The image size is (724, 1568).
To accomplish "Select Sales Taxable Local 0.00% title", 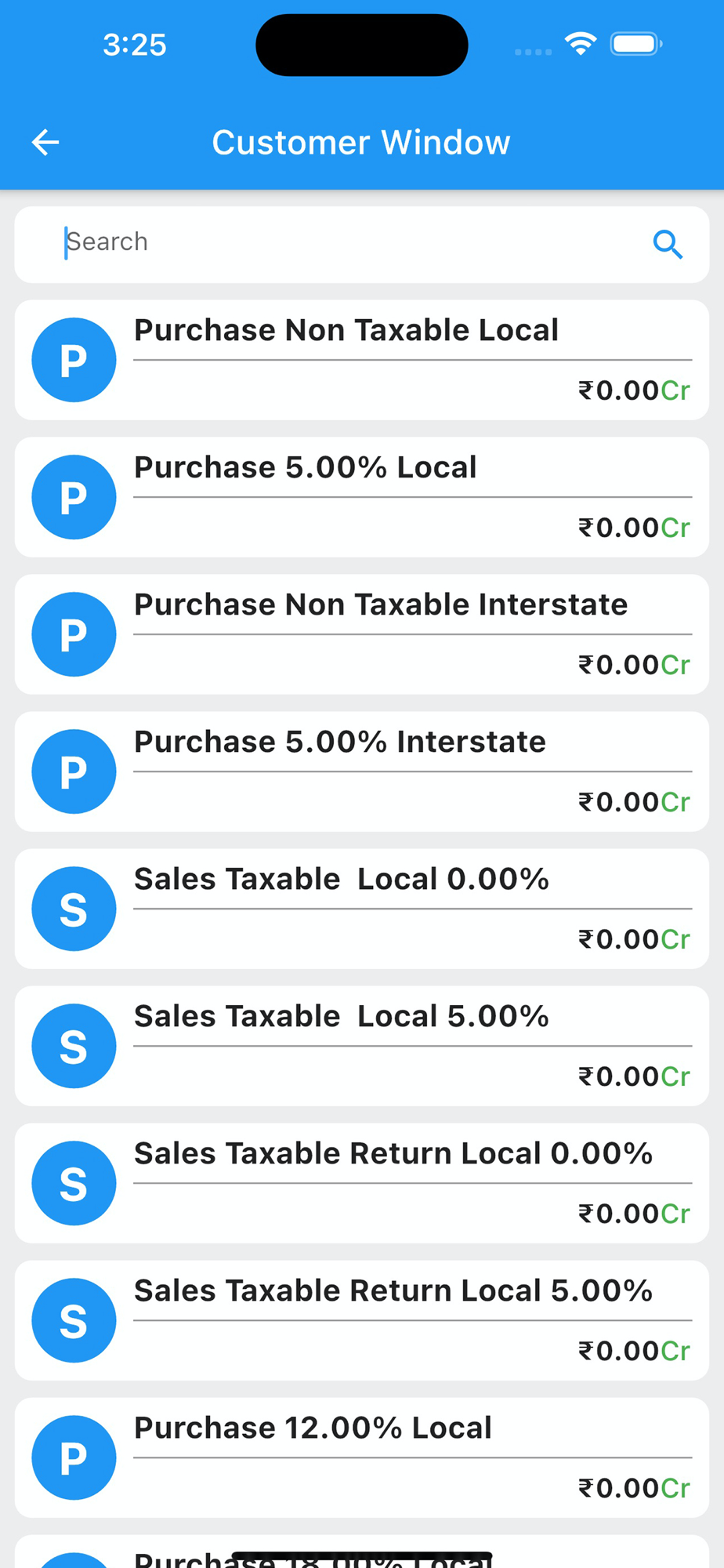I will (x=341, y=879).
